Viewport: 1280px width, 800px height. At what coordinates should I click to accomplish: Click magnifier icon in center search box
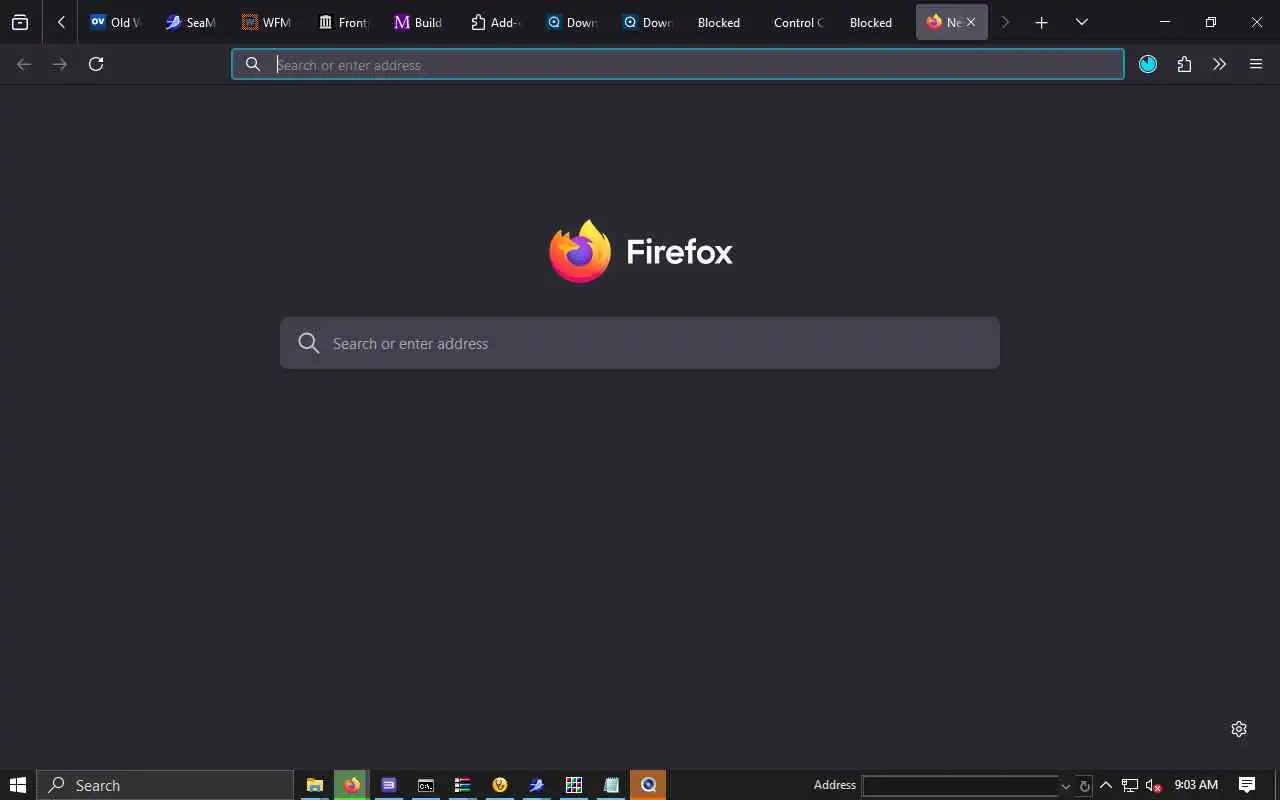[309, 343]
